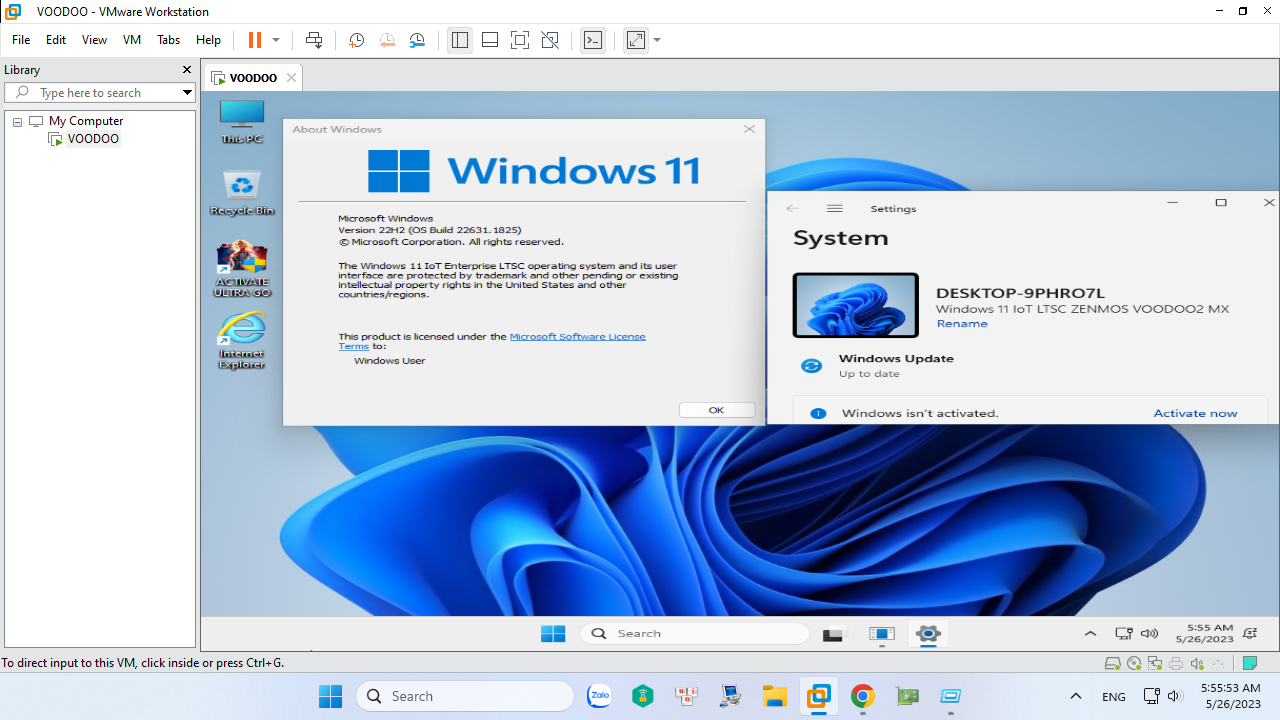1280x720 pixels.
Task: Switch to Unity mode icon
Action: (x=550, y=40)
